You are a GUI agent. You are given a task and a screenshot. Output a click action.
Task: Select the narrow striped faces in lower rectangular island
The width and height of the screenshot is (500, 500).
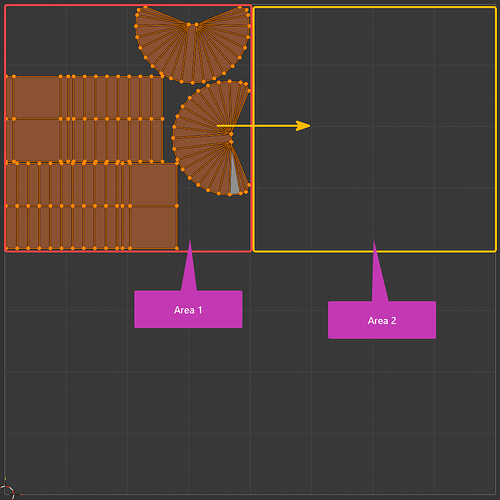(68, 206)
